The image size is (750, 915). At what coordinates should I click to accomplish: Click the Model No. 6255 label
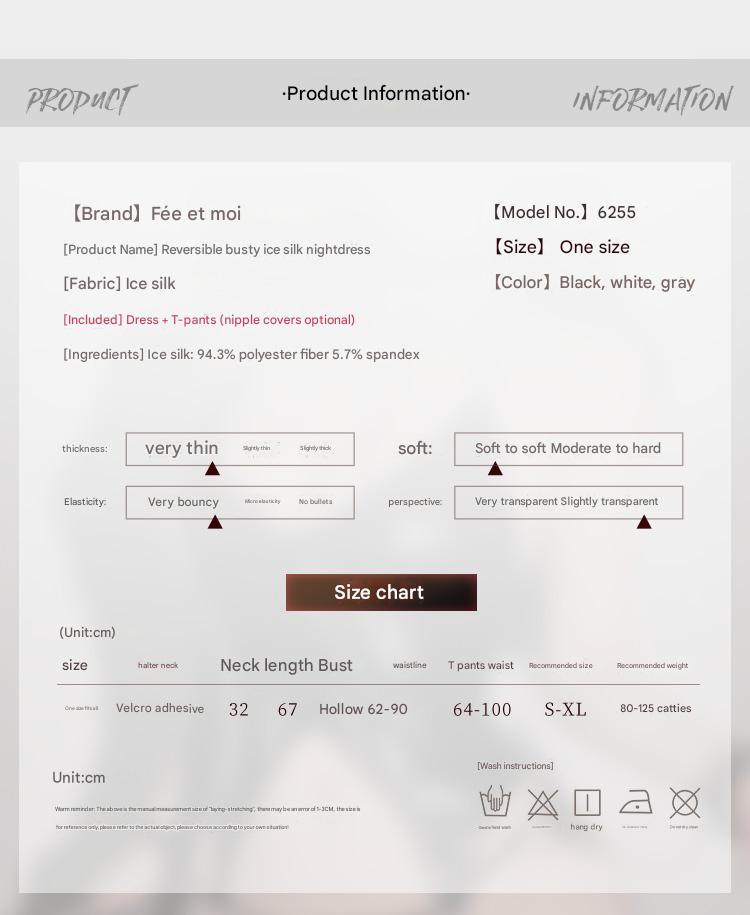[x=563, y=212]
